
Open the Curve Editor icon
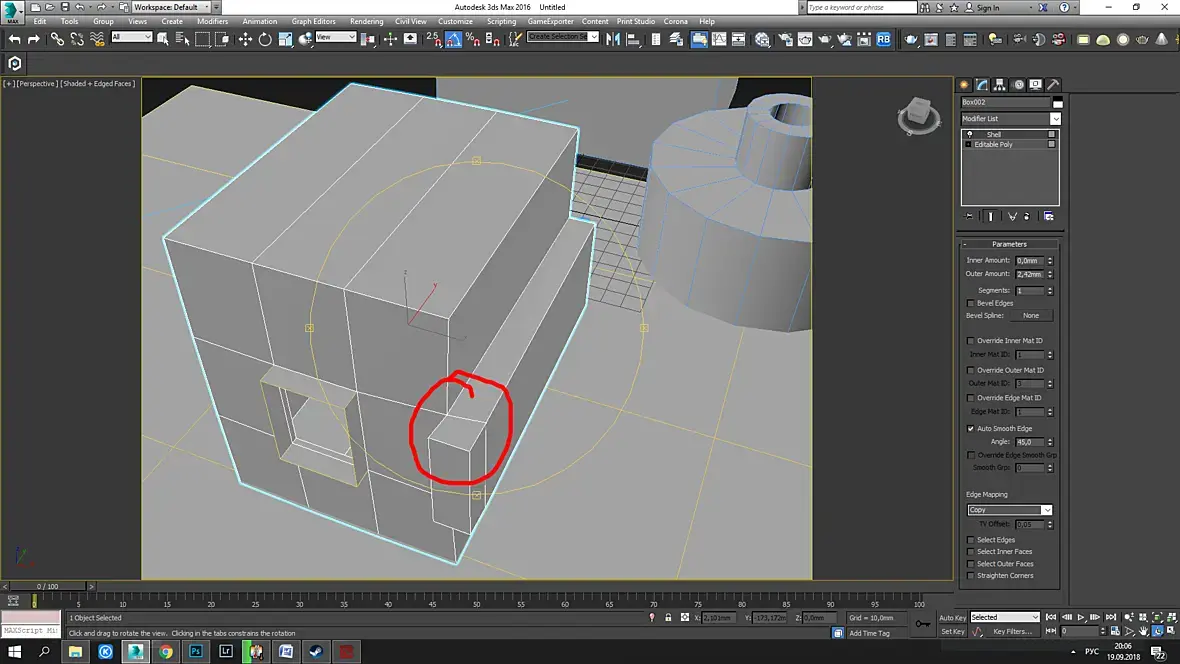[719, 39]
